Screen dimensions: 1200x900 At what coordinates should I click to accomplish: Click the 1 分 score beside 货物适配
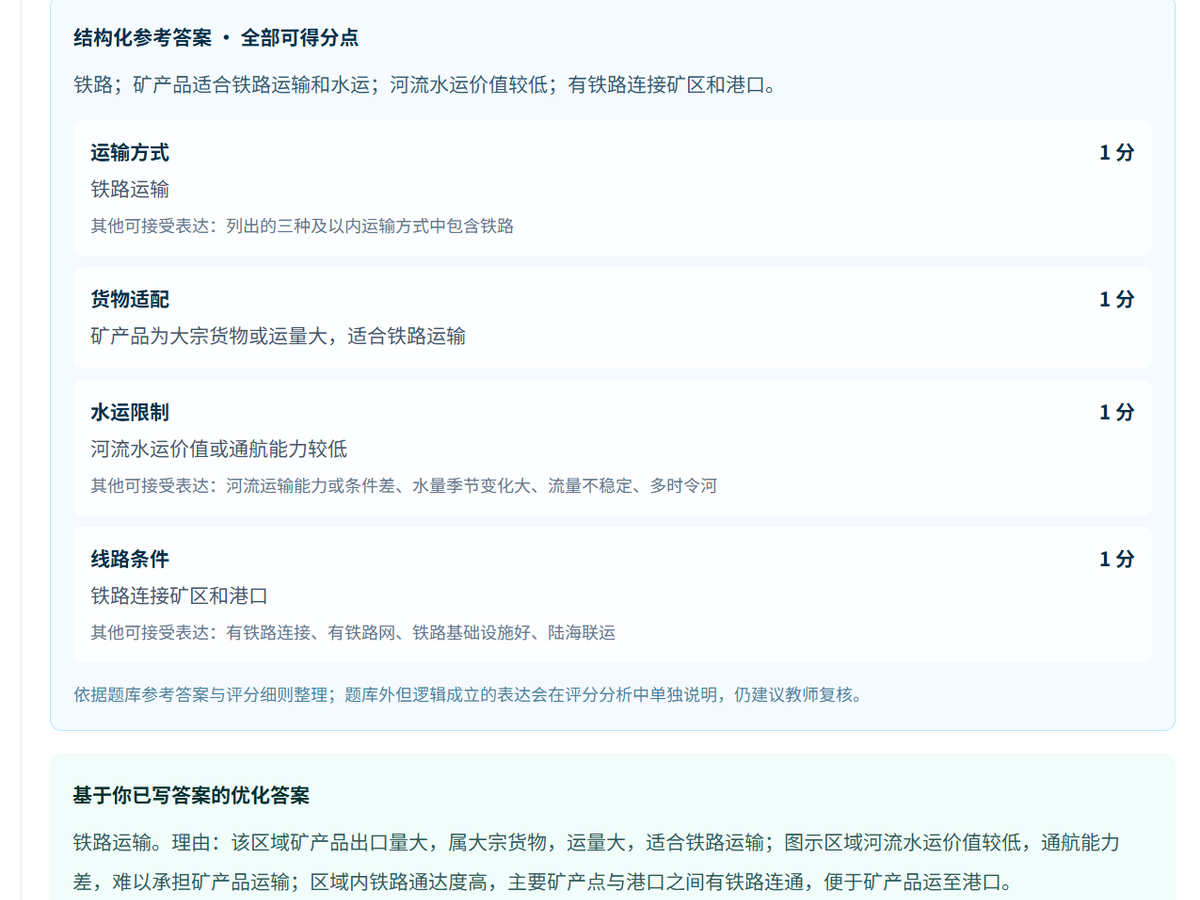click(x=1117, y=300)
